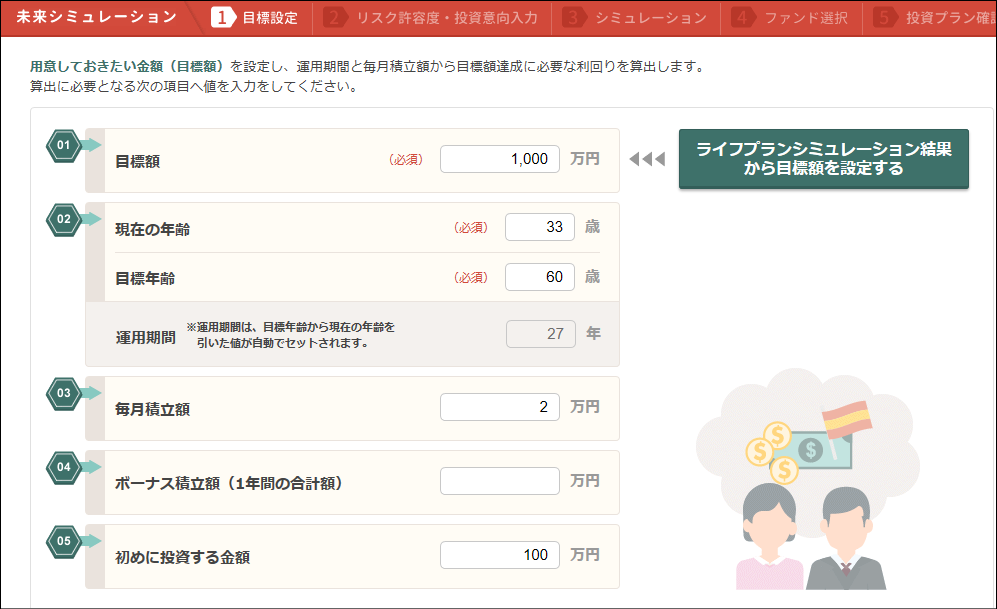Click the 毎月積立額 input field showing 2
997x609 pixels.
500,407
